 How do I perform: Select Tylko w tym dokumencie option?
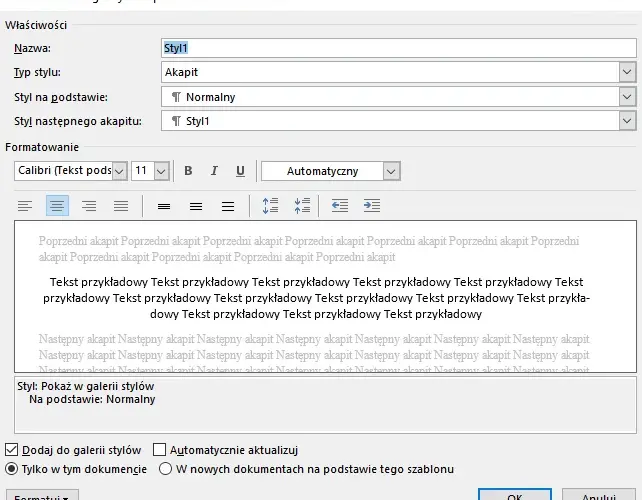coord(11,468)
